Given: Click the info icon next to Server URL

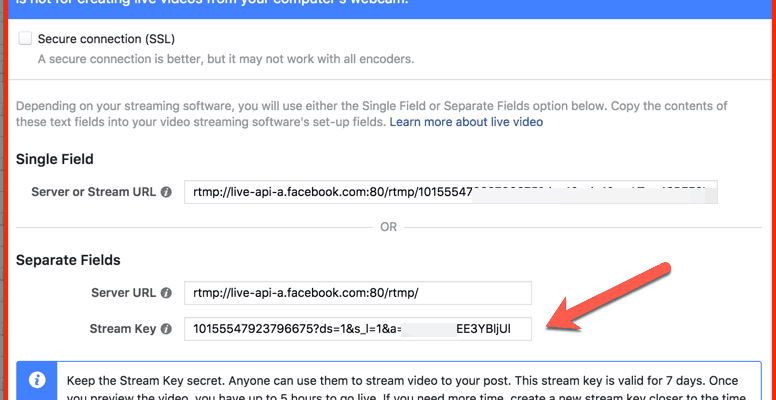Looking at the screenshot, I should coord(167,293).
